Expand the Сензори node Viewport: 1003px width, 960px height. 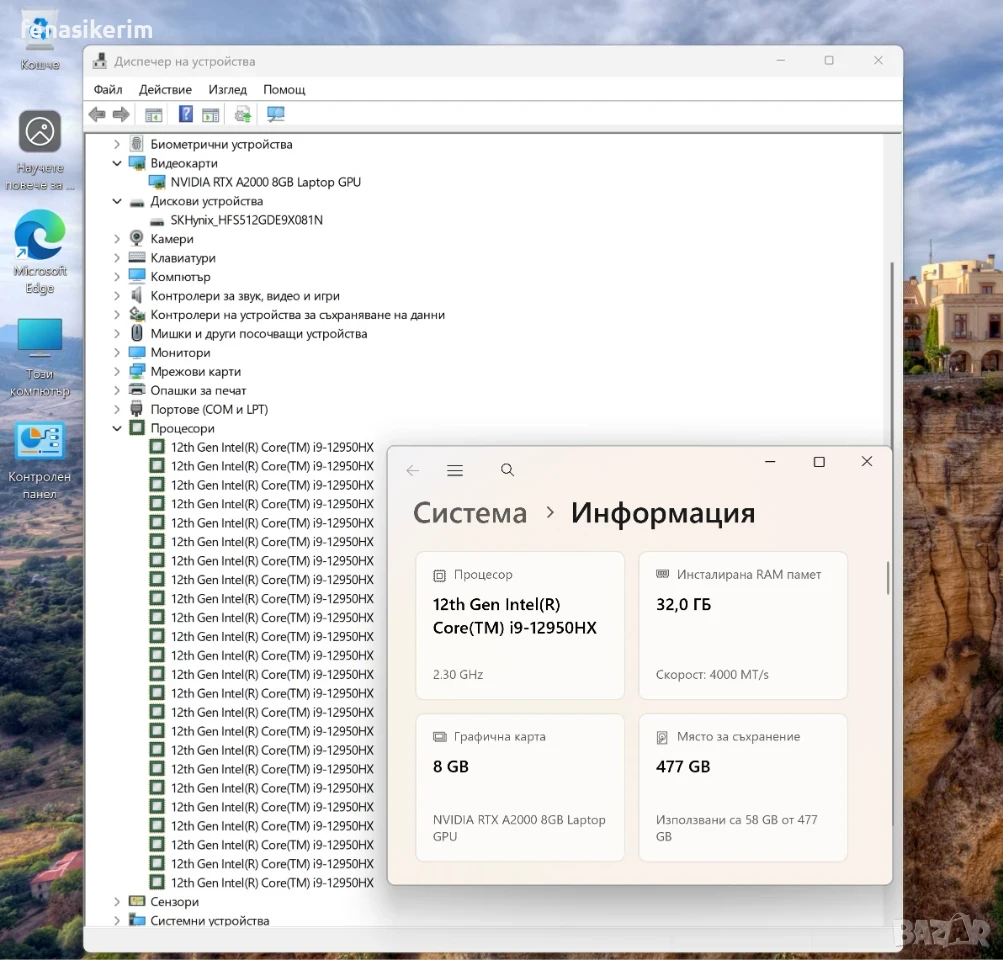117,902
